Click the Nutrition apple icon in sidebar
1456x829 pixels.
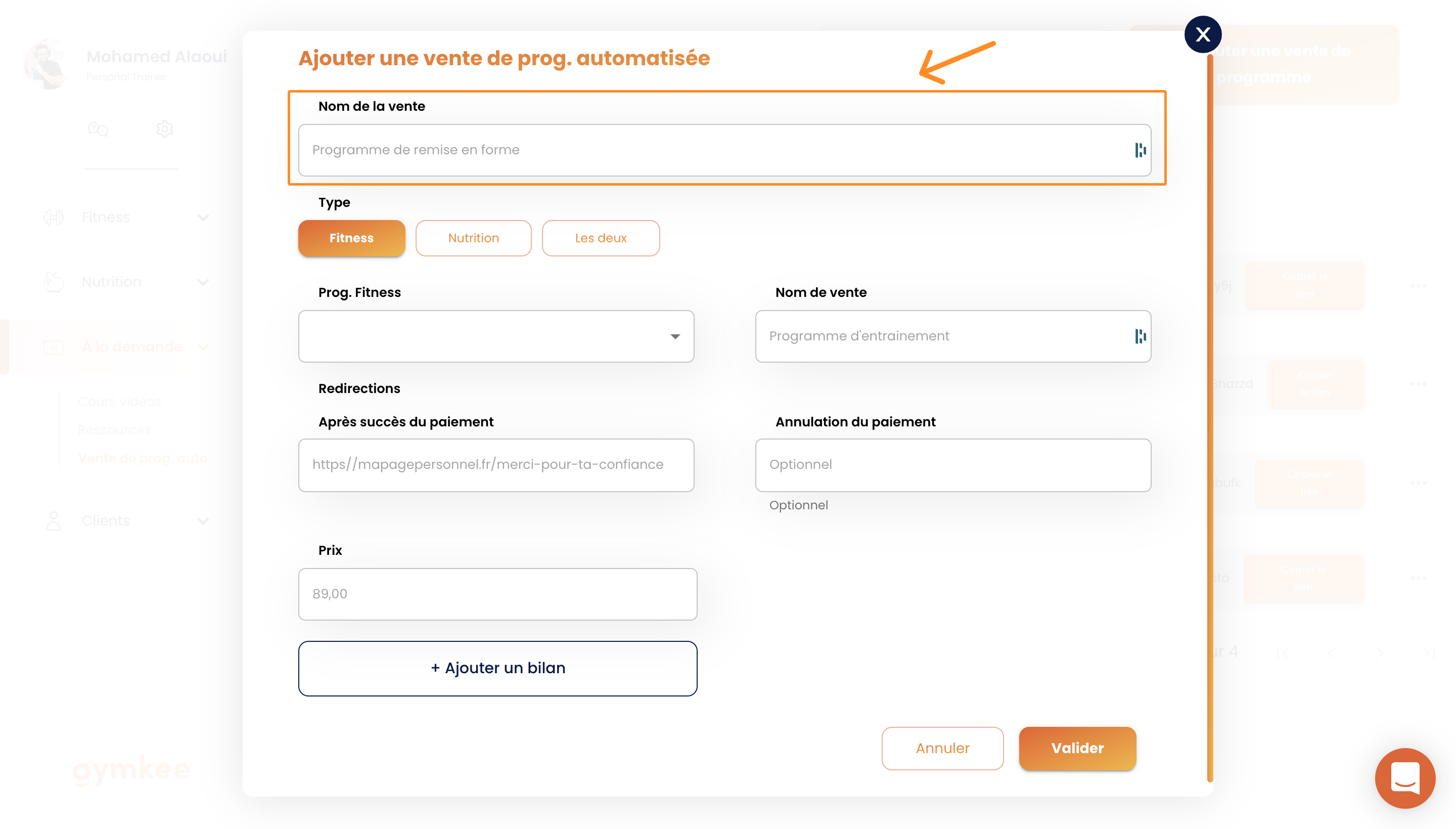pos(54,282)
